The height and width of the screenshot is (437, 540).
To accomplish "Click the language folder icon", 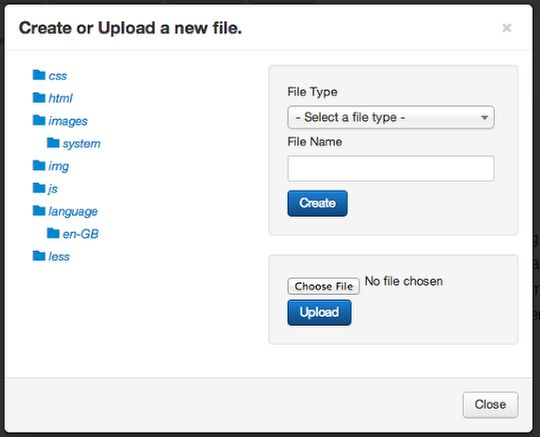I will point(39,210).
